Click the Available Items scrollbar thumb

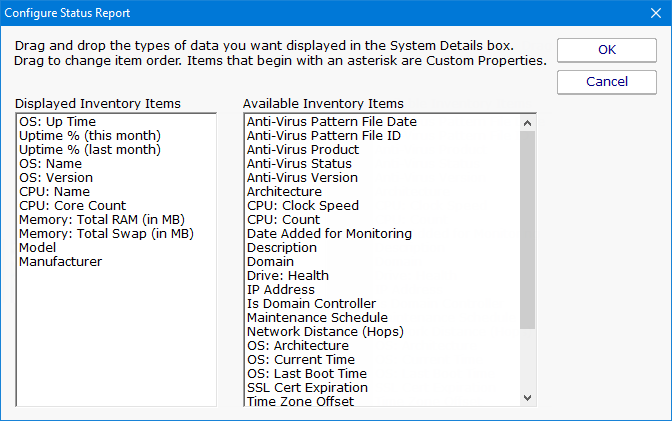(528, 230)
